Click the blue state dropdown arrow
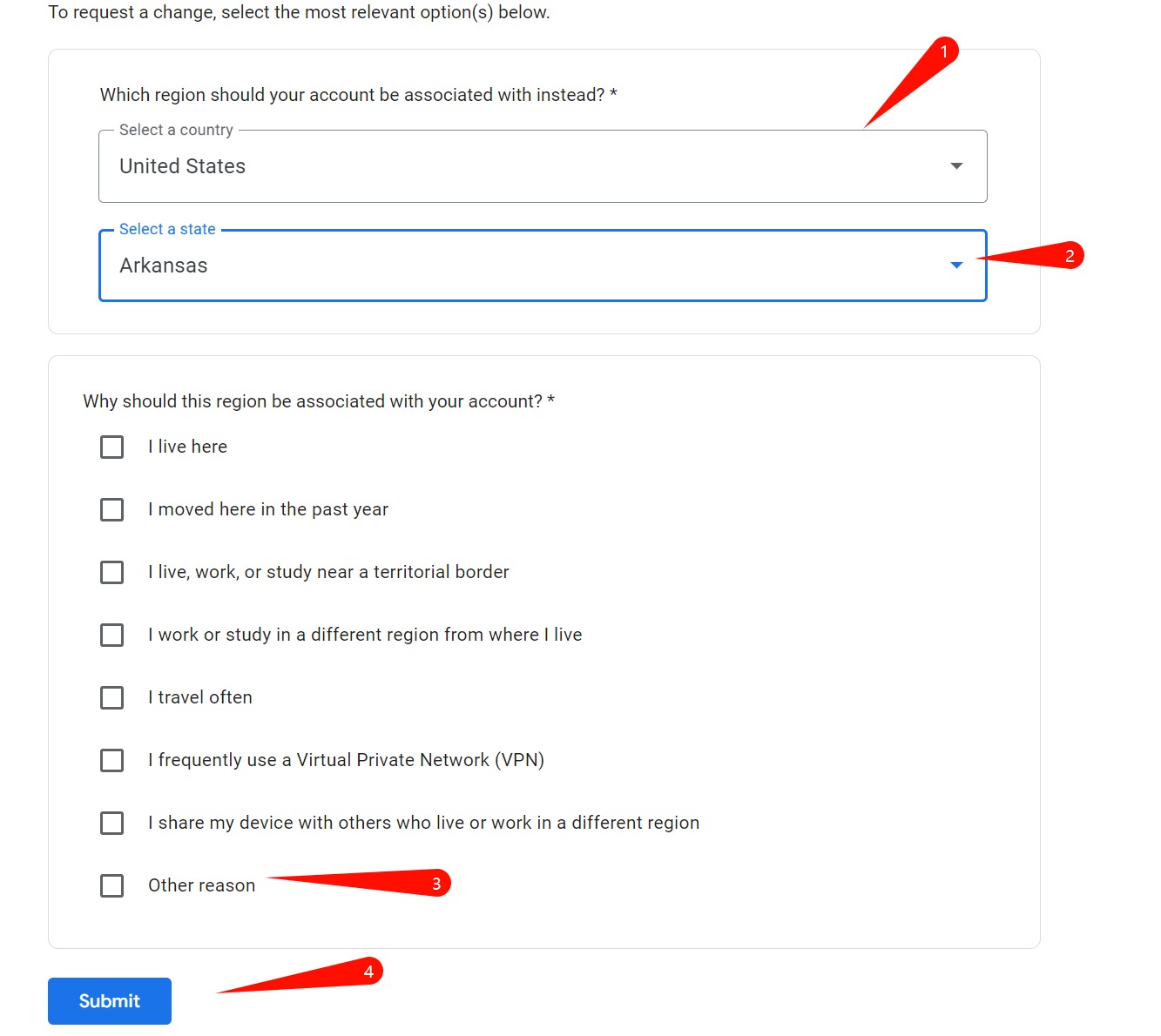 pyautogui.click(x=956, y=266)
